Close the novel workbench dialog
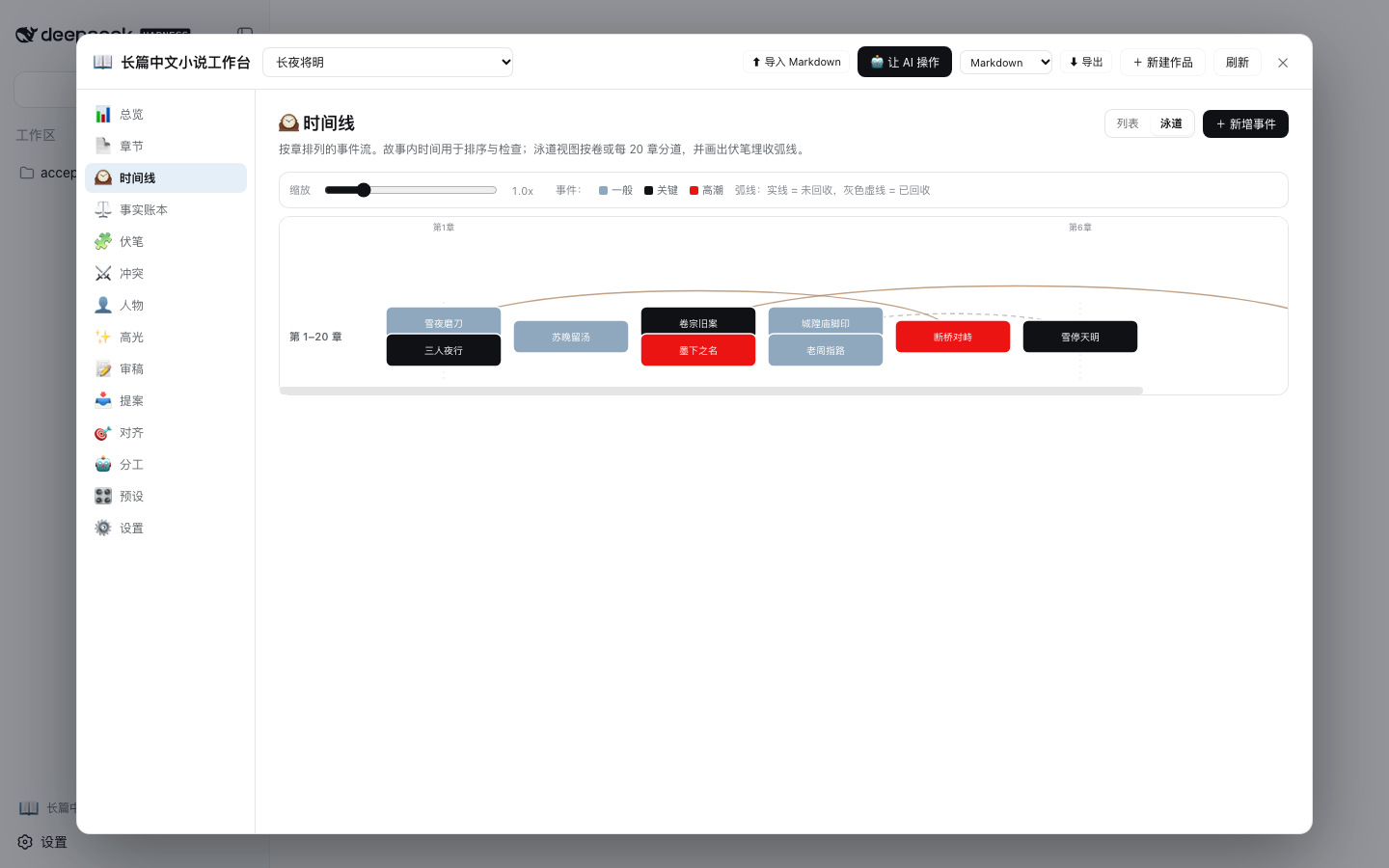The height and width of the screenshot is (868, 1389). point(1283,63)
